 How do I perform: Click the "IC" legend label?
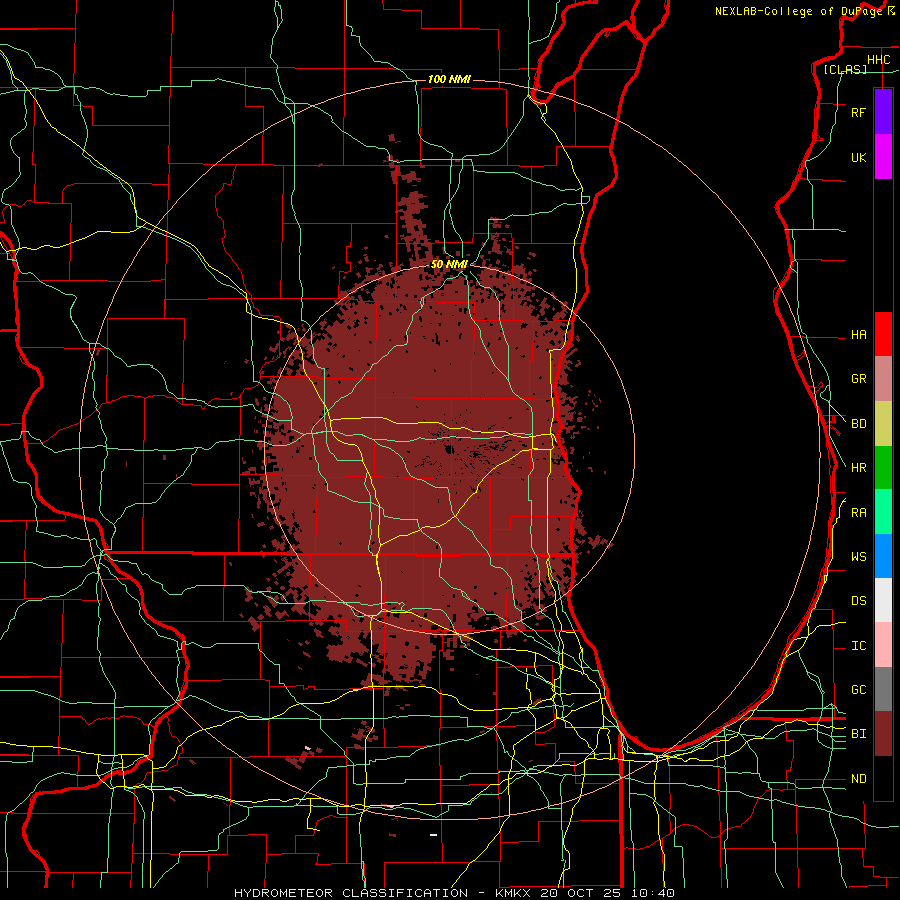click(x=858, y=646)
